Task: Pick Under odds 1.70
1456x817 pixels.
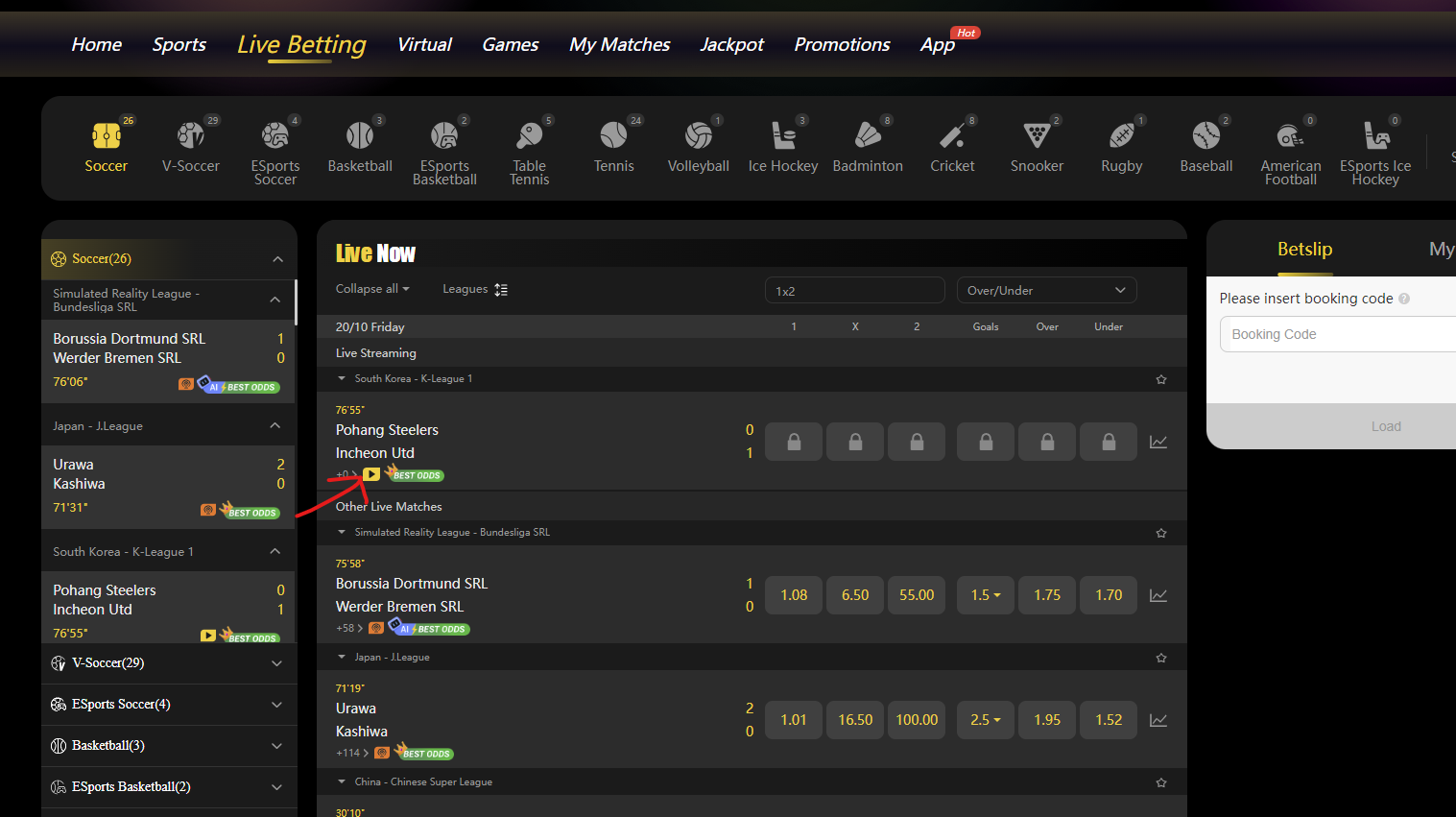Action: pyautogui.click(x=1109, y=595)
